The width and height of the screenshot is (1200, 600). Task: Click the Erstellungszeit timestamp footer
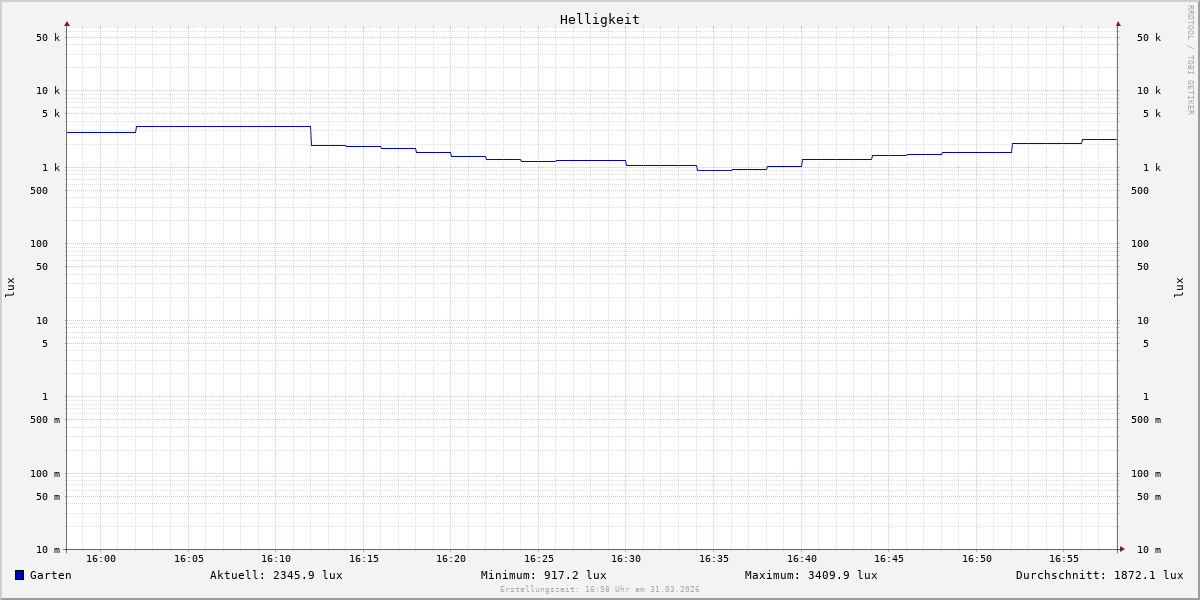[x=600, y=590]
